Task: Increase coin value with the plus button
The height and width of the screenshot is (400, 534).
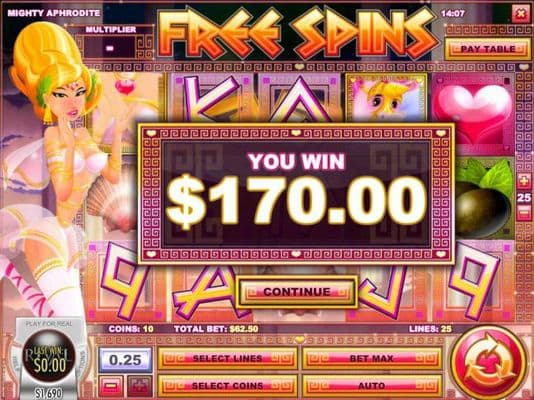Action: 139,386
